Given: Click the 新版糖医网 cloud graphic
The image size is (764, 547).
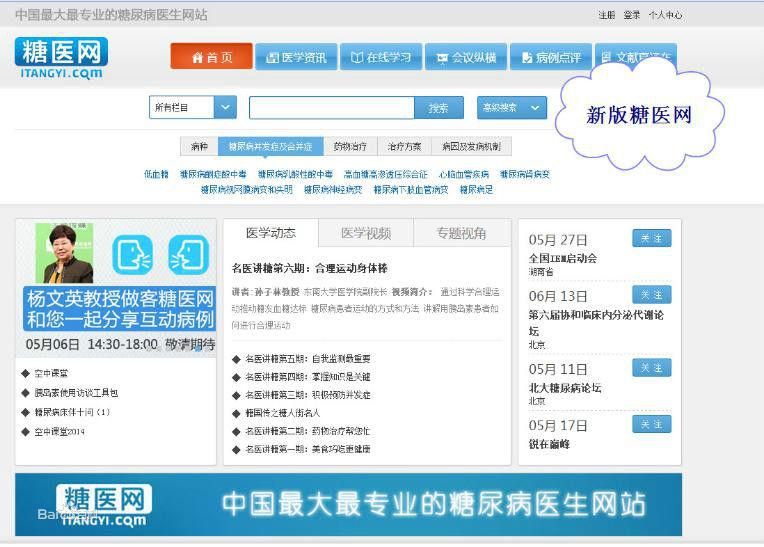Looking at the screenshot, I should click(639, 115).
